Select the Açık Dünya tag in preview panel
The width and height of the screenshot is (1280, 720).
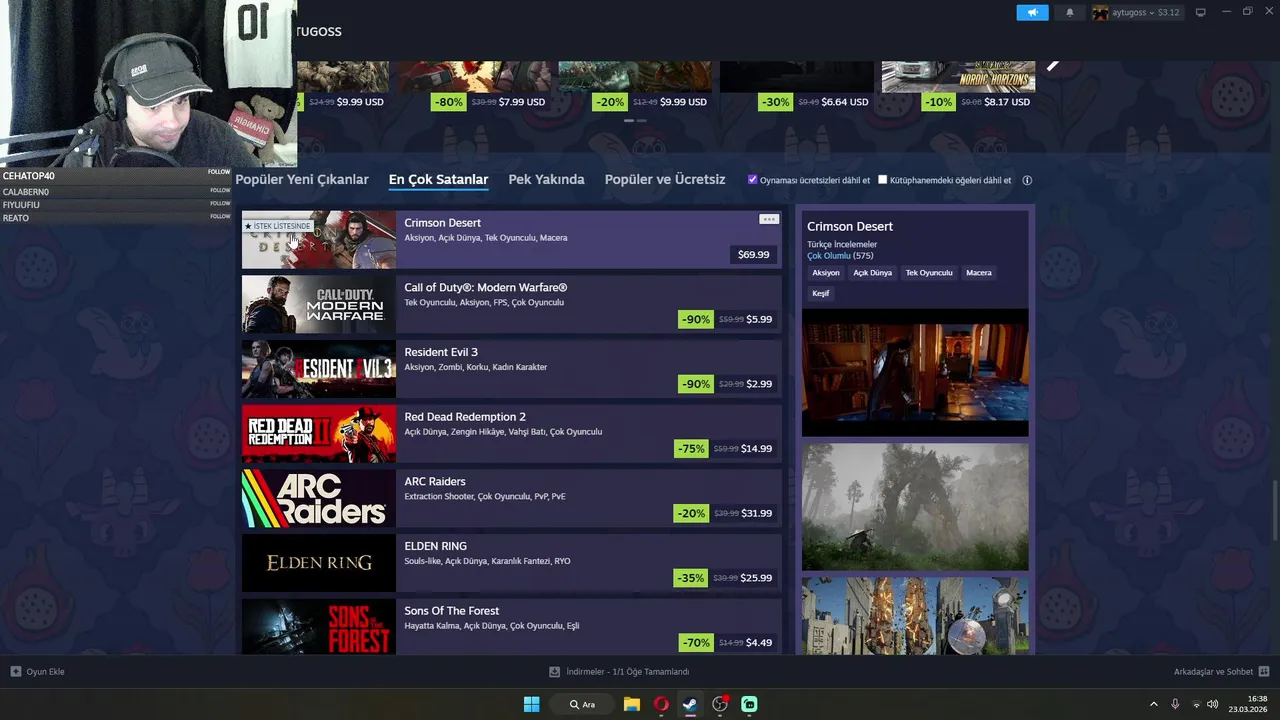pyautogui.click(x=872, y=273)
